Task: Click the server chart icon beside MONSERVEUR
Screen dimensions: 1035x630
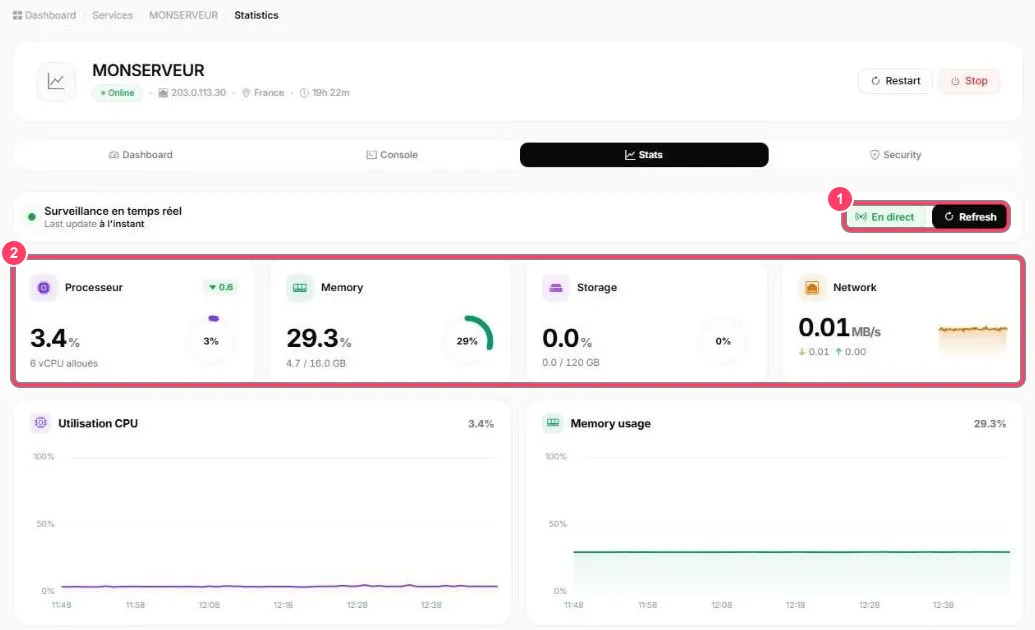Action: (x=56, y=81)
